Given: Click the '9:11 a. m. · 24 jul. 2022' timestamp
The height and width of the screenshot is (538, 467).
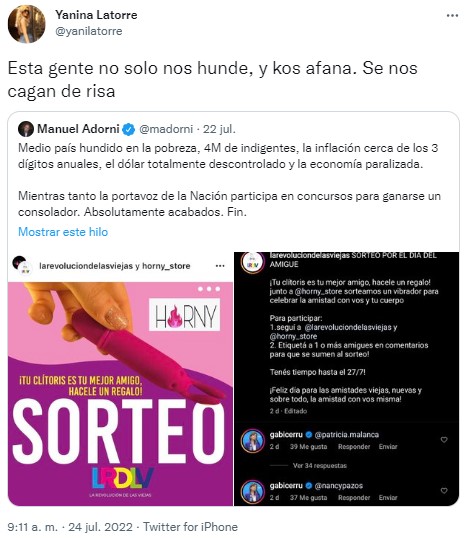Looking at the screenshot, I should click(70, 527).
